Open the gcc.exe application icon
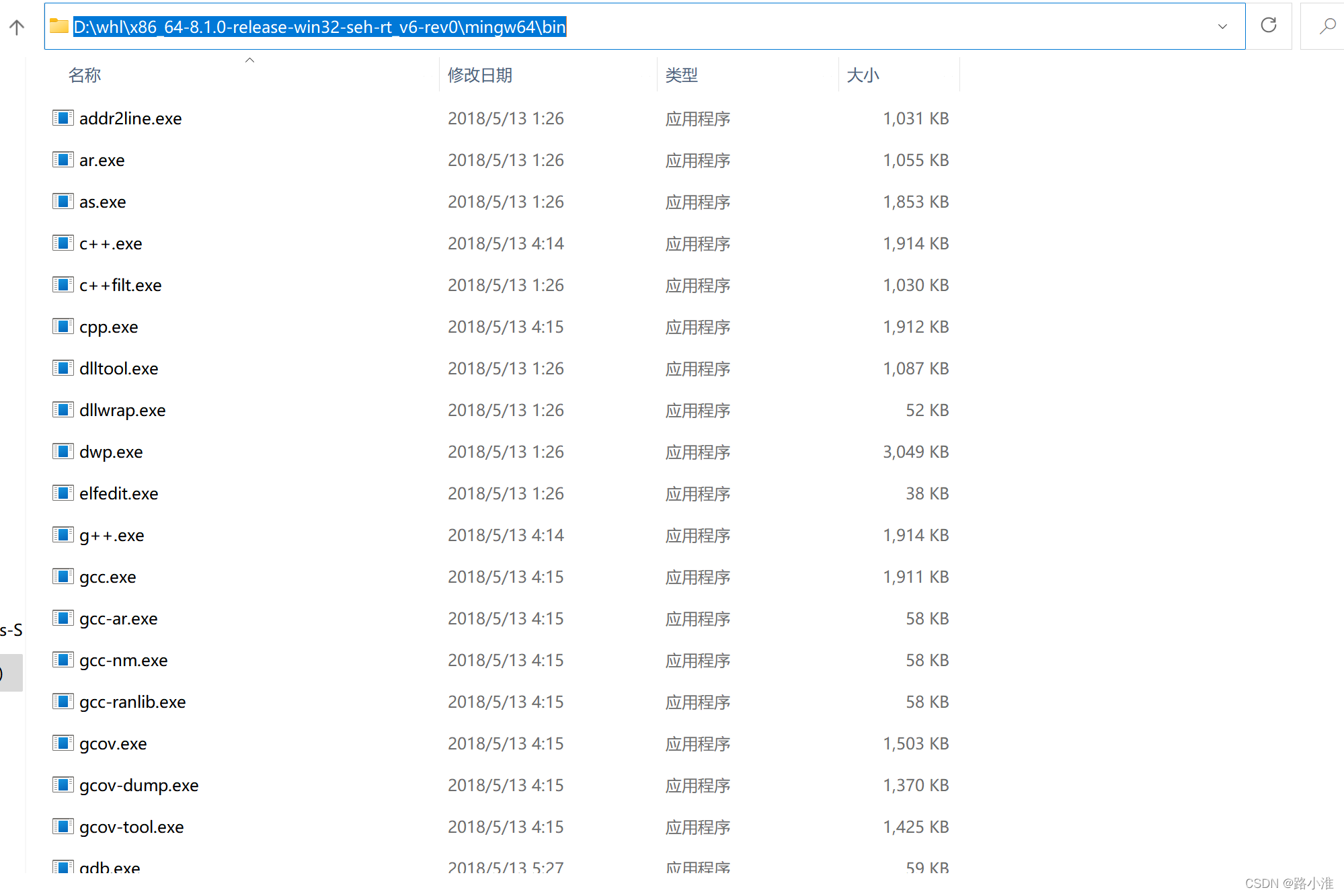The height and width of the screenshot is (896, 1344). pyautogui.click(x=62, y=576)
